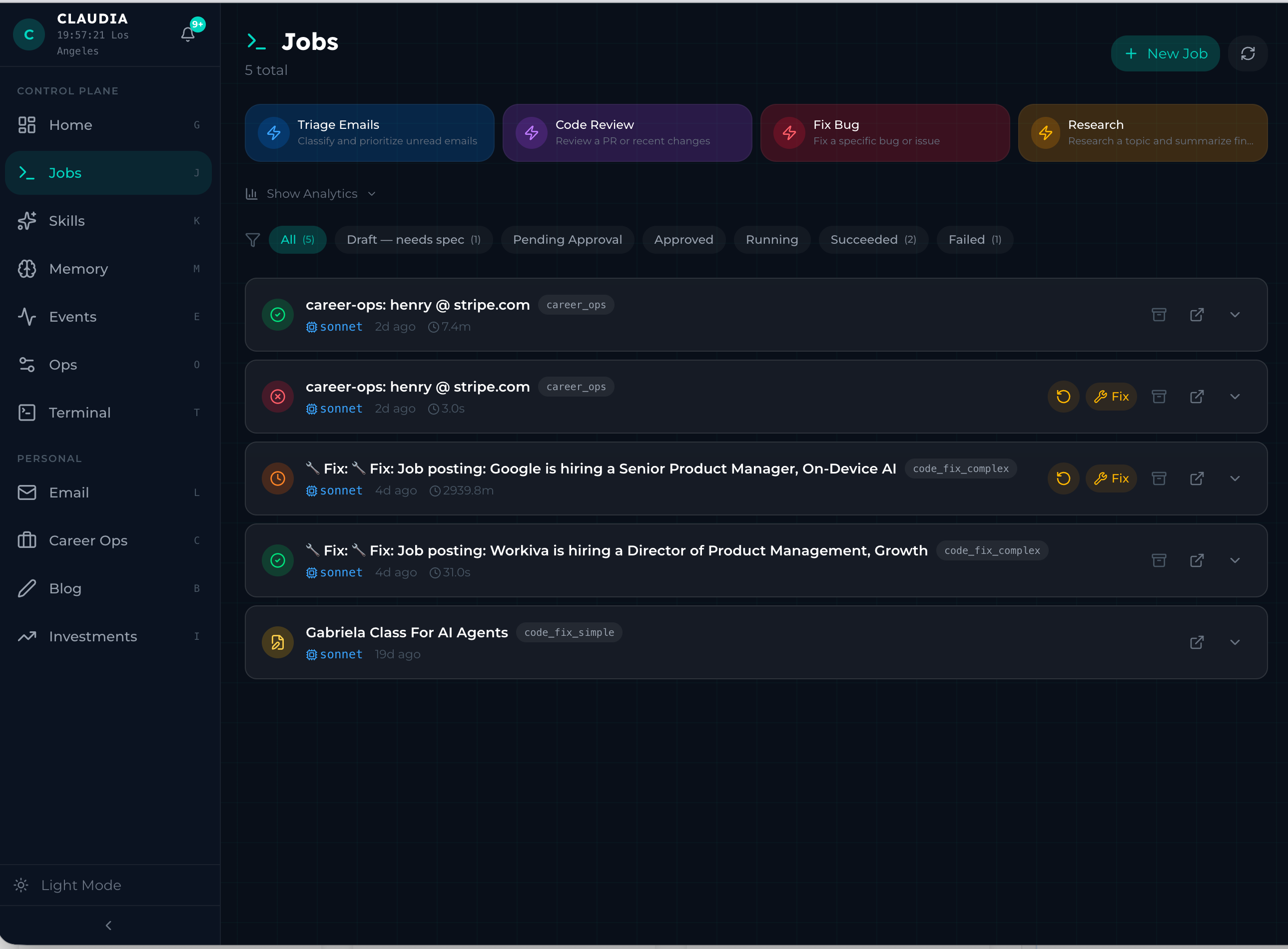Filter jobs by Failed status

point(974,240)
